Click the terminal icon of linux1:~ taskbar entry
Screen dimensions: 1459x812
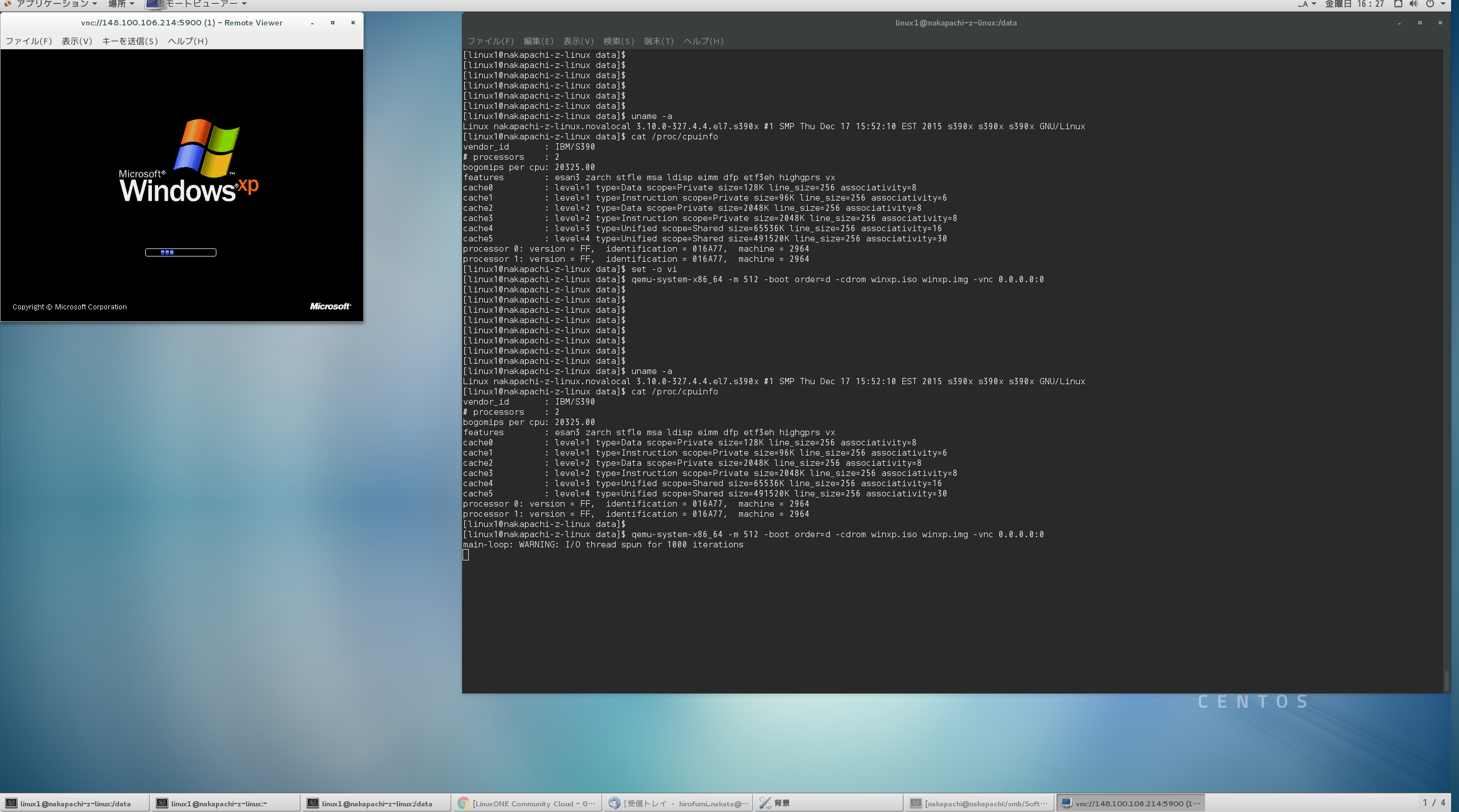pyautogui.click(x=162, y=803)
